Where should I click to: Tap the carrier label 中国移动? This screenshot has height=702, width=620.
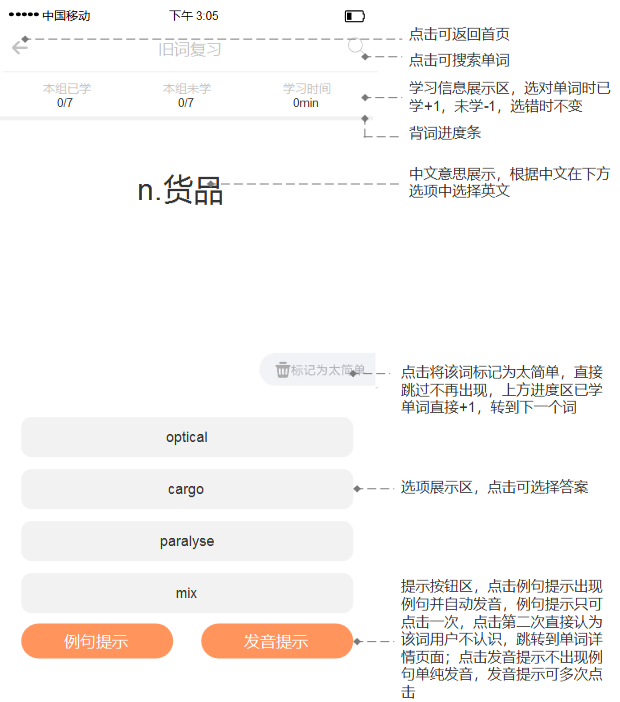(66, 16)
